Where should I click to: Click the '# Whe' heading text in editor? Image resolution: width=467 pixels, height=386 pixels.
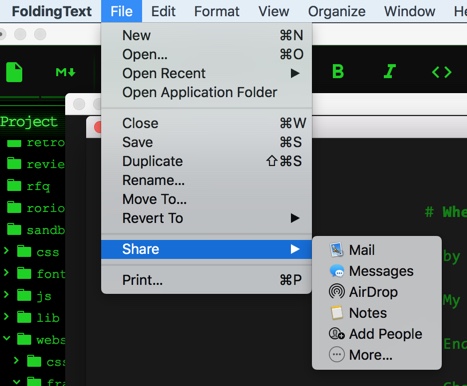point(446,212)
